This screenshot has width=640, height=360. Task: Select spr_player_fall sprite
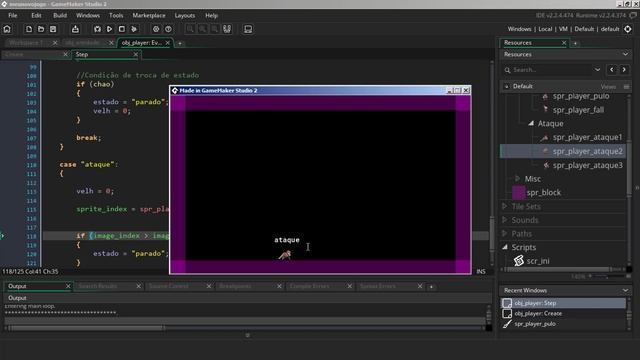[578, 110]
